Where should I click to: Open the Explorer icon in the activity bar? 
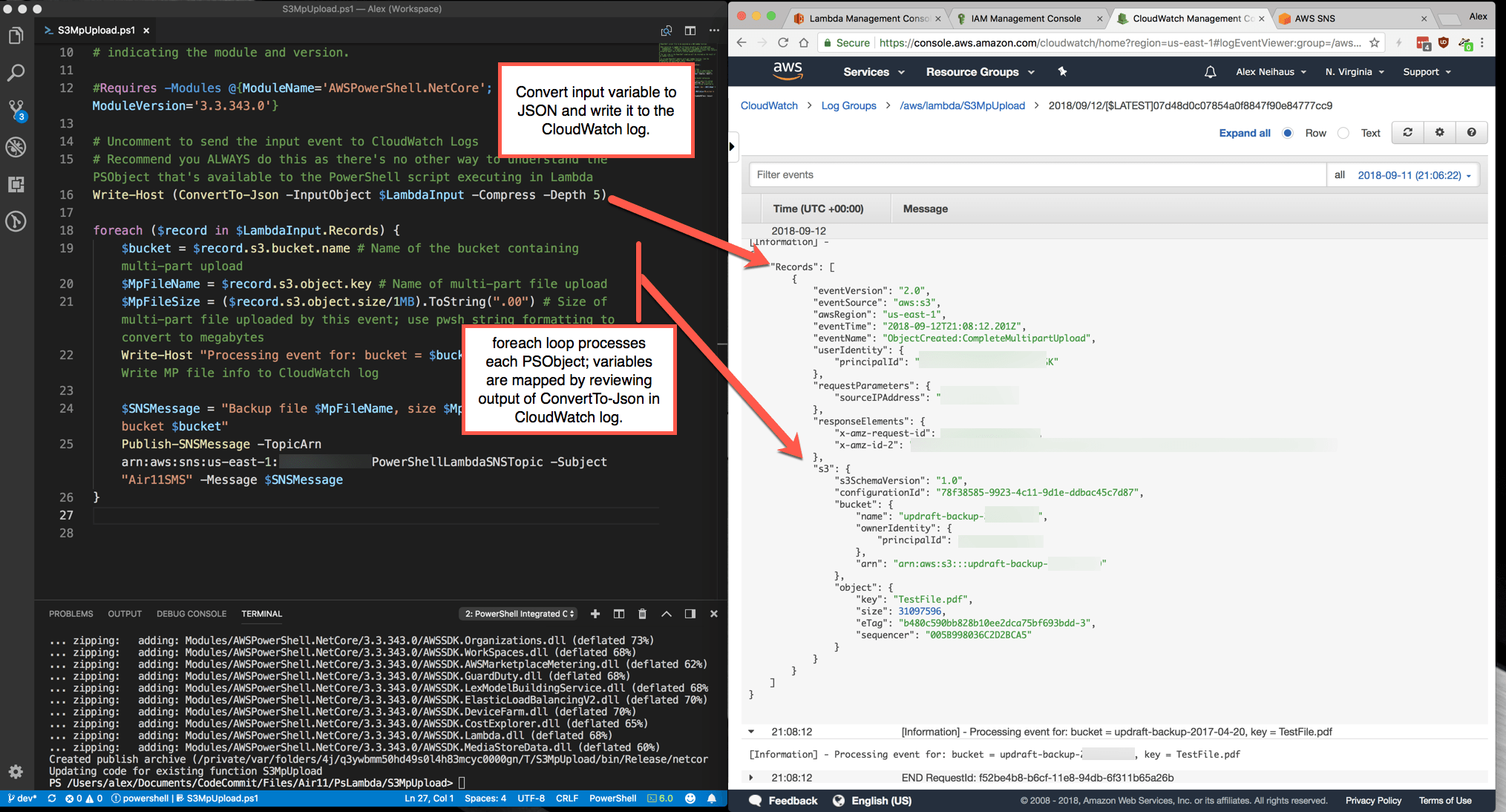coord(16,35)
